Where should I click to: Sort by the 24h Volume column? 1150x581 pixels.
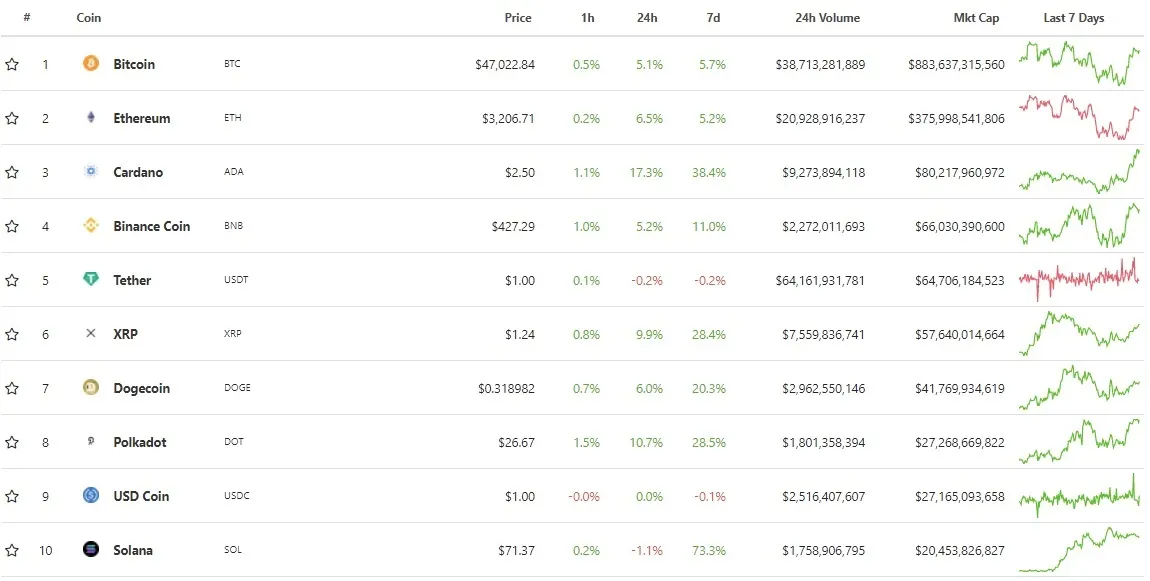coord(826,17)
